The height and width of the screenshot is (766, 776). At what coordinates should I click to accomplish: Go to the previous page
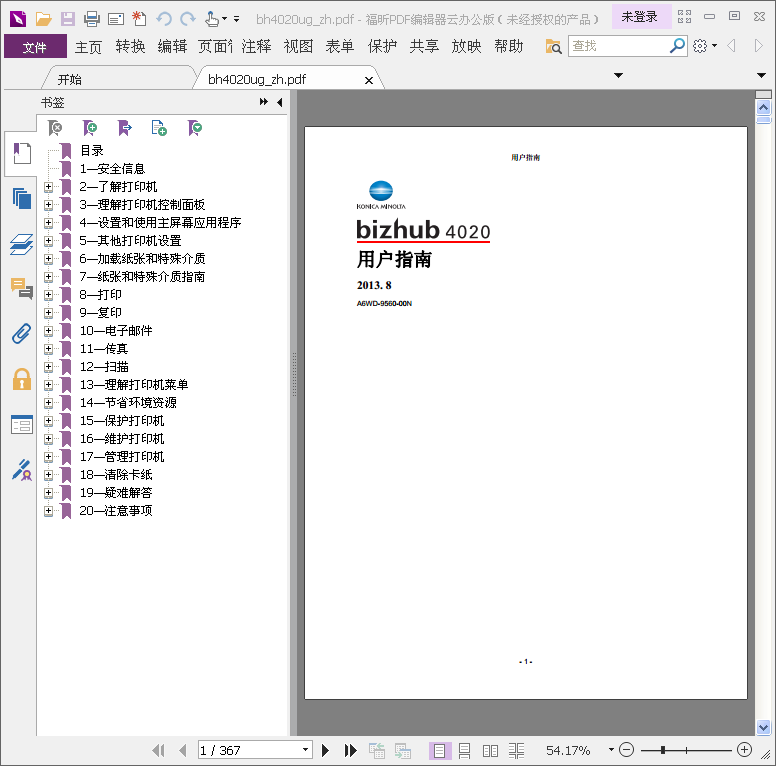pyautogui.click(x=183, y=751)
